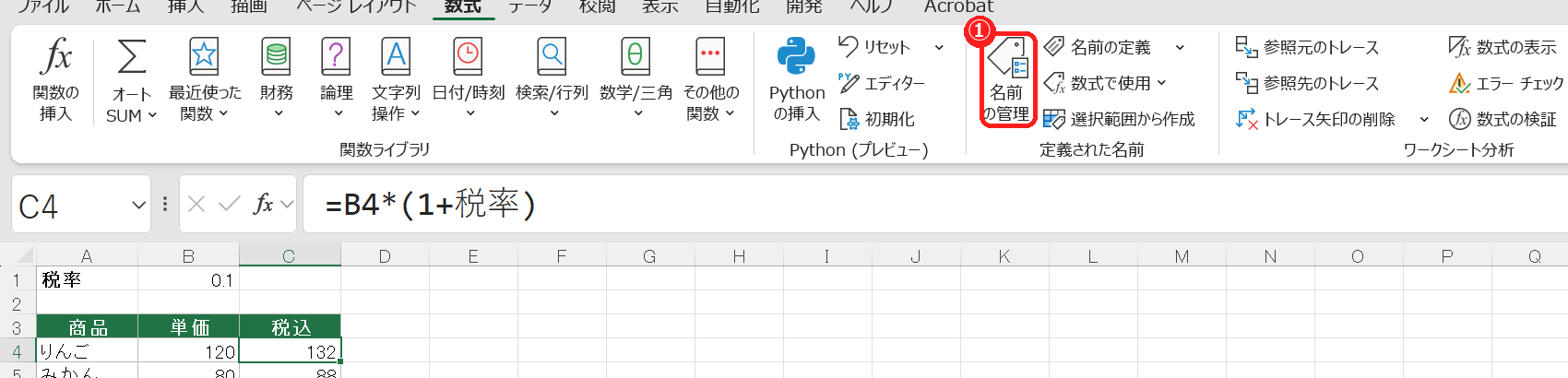This screenshot has width=1568, height=378.
Task: Select cell B4 containing 120
Action: [188, 351]
